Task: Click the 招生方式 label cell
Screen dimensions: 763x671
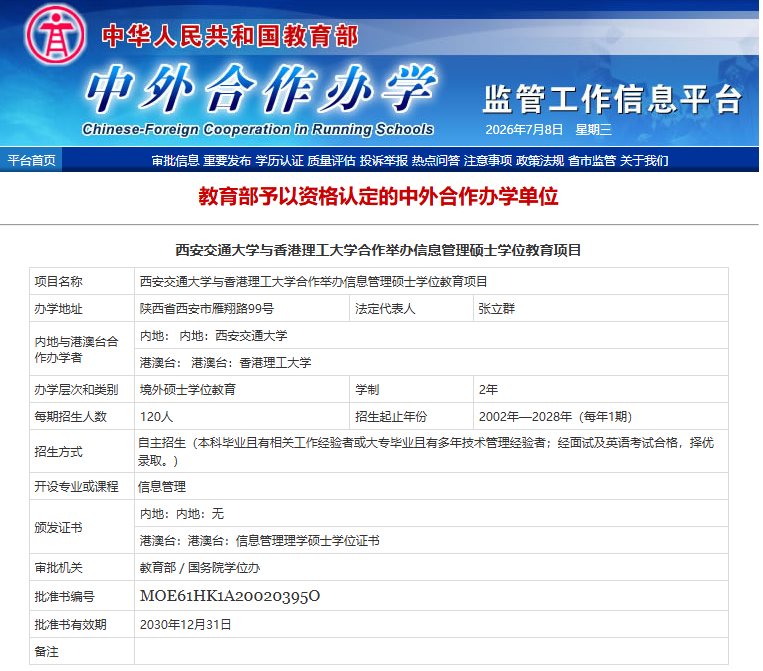Action: point(82,451)
